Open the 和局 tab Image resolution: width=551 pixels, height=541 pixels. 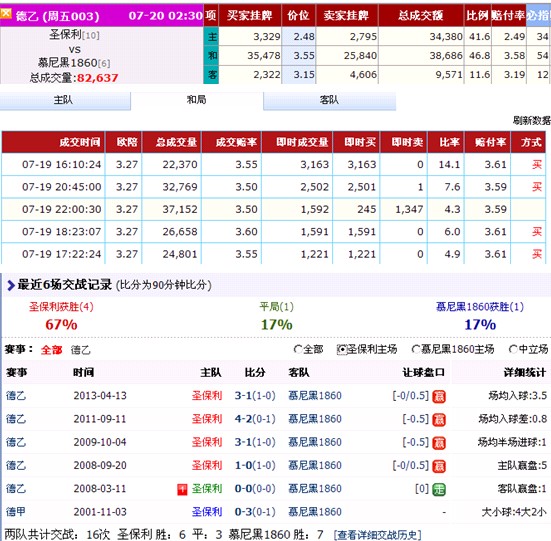(197, 100)
